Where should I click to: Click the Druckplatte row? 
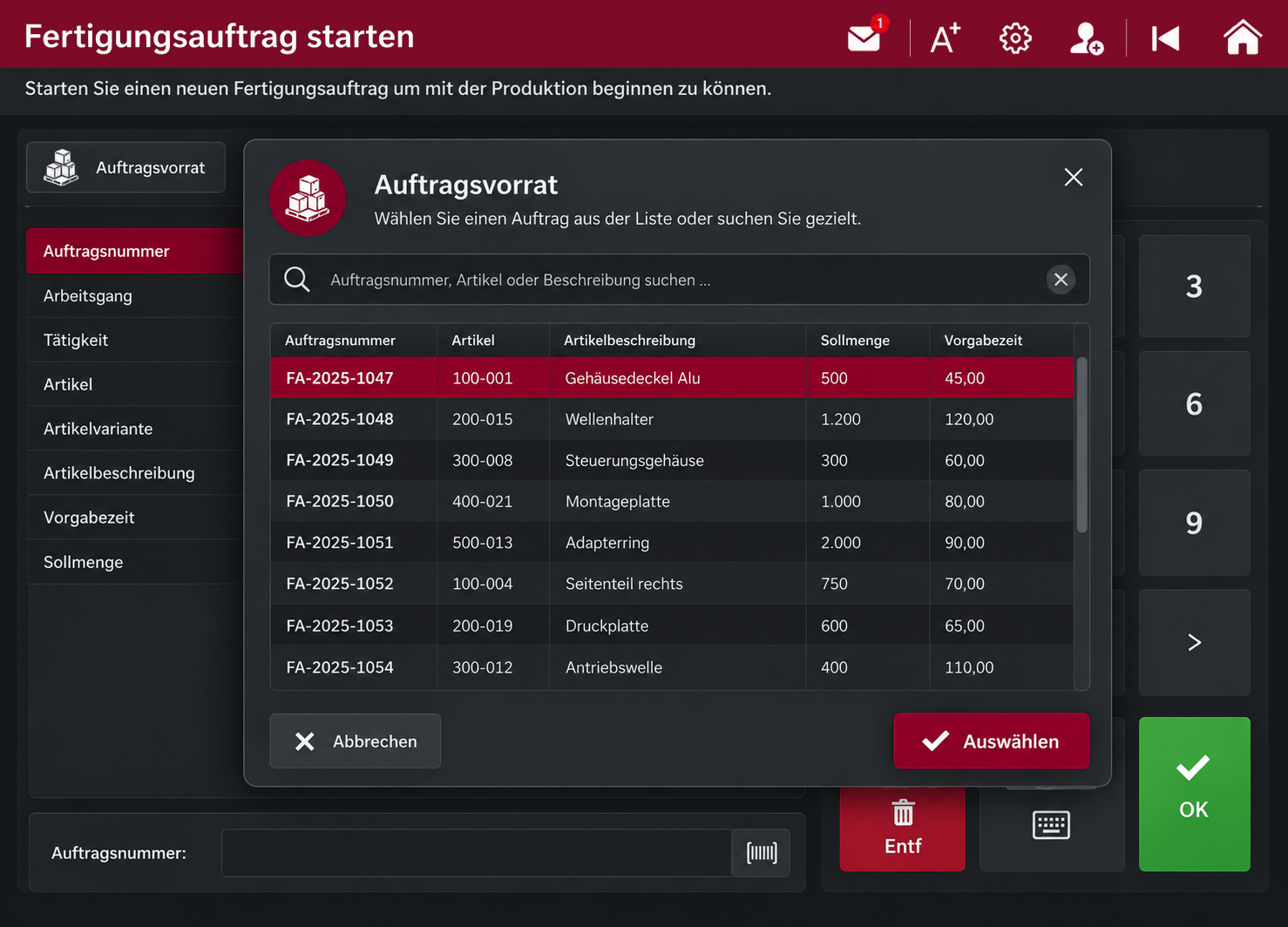click(672, 626)
